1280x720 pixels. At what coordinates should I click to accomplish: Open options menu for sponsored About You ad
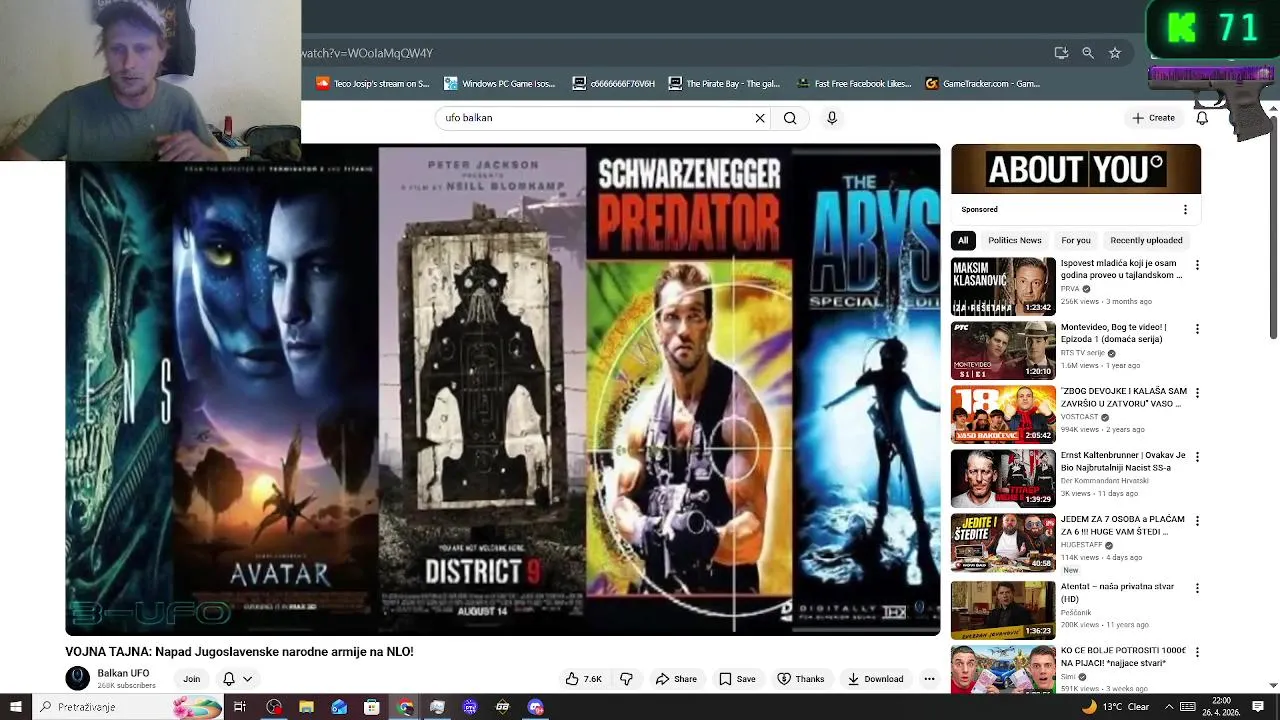(1185, 209)
